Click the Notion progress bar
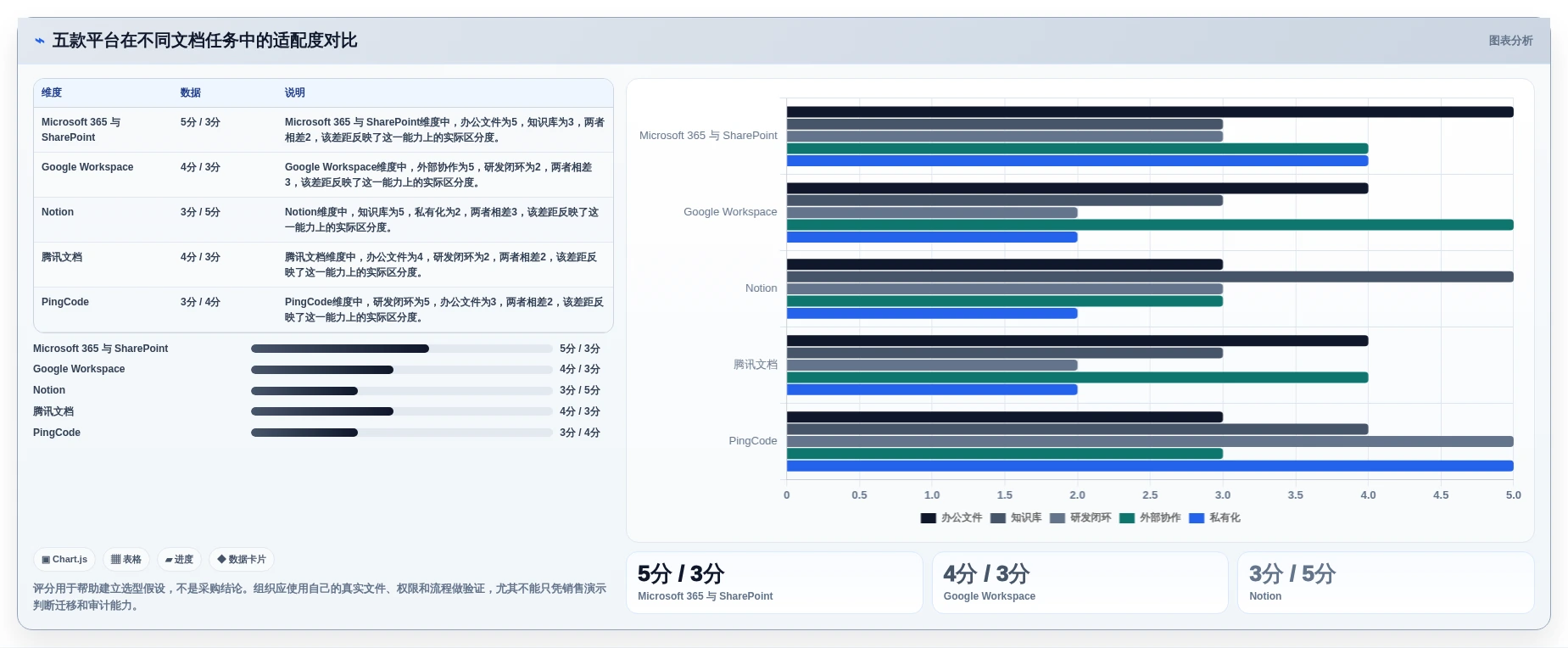 [x=402, y=391]
